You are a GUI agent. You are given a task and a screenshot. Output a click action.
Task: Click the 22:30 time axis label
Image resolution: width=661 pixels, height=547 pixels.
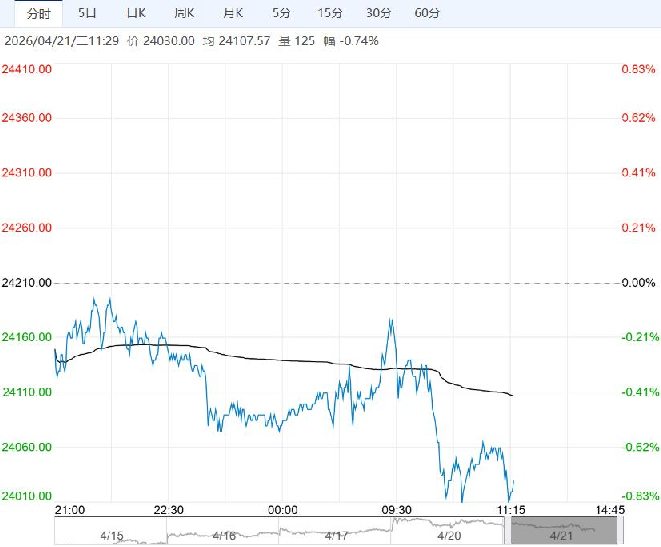pos(170,510)
